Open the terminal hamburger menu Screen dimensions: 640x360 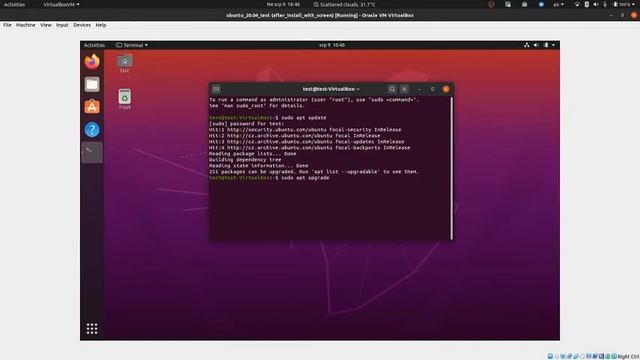(x=404, y=89)
